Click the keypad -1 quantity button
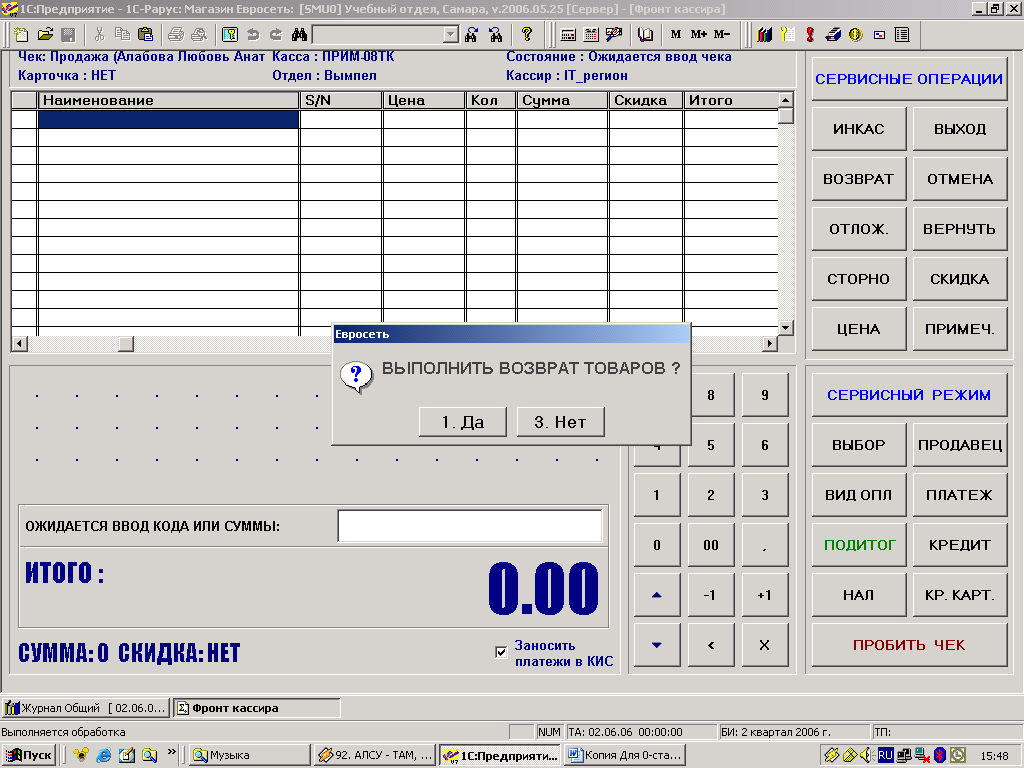Viewport: 1024px width, 768px height. (x=711, y=595)
